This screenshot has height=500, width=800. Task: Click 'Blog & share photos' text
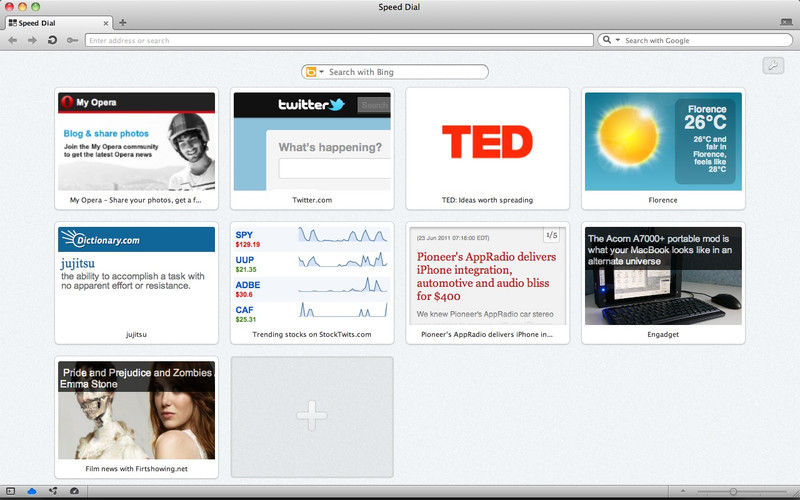tap(106, 134)
